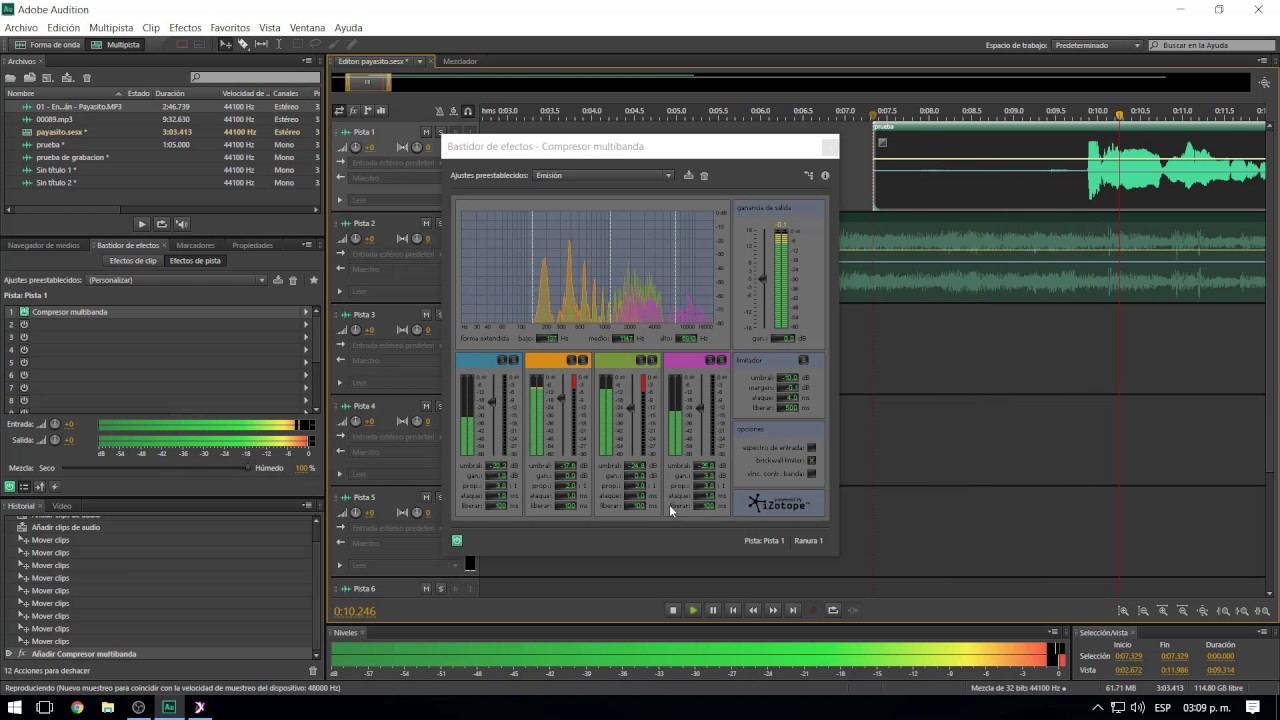The image size is (1280, 720).
Task: Solo Pista 6 with the S button
Action: (x=440, y=589)
